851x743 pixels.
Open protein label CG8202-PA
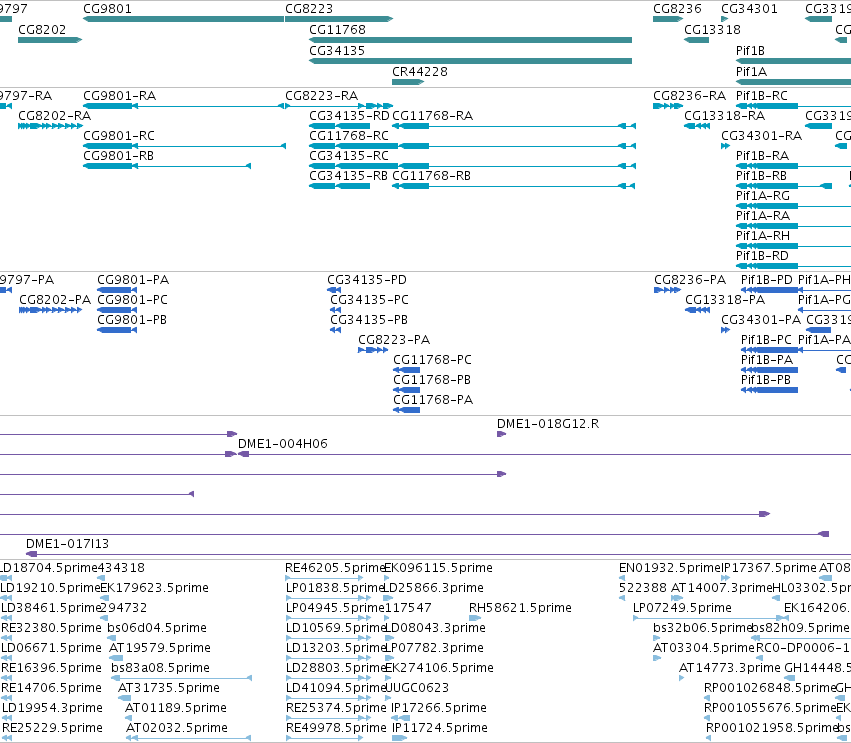(55, 301)
